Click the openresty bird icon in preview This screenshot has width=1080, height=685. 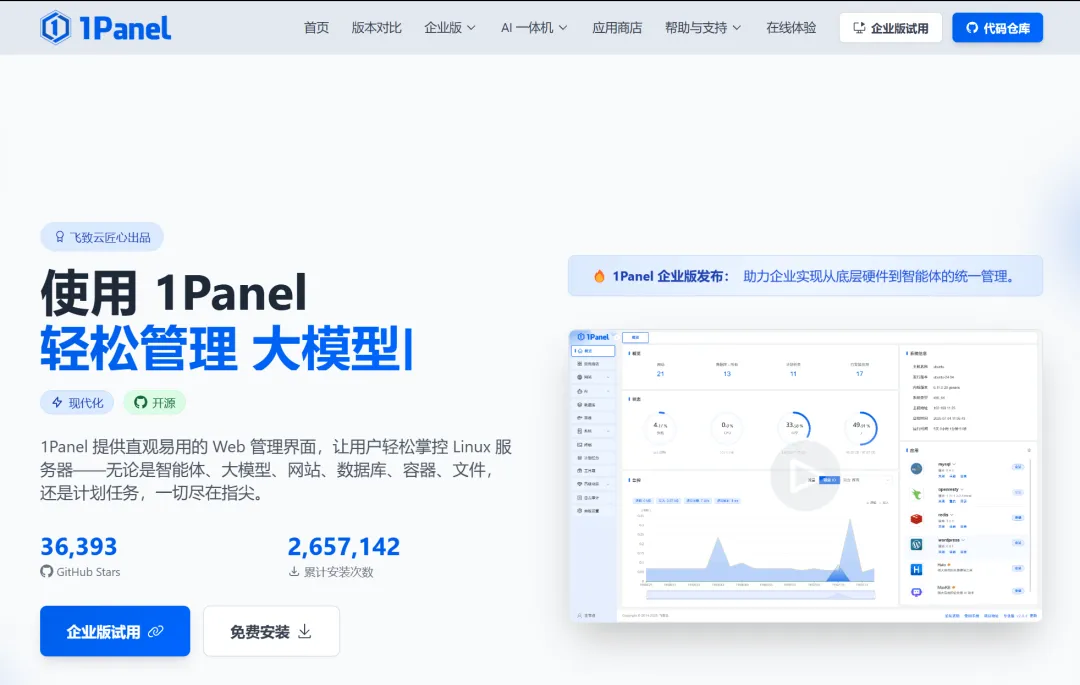[916, 494]
